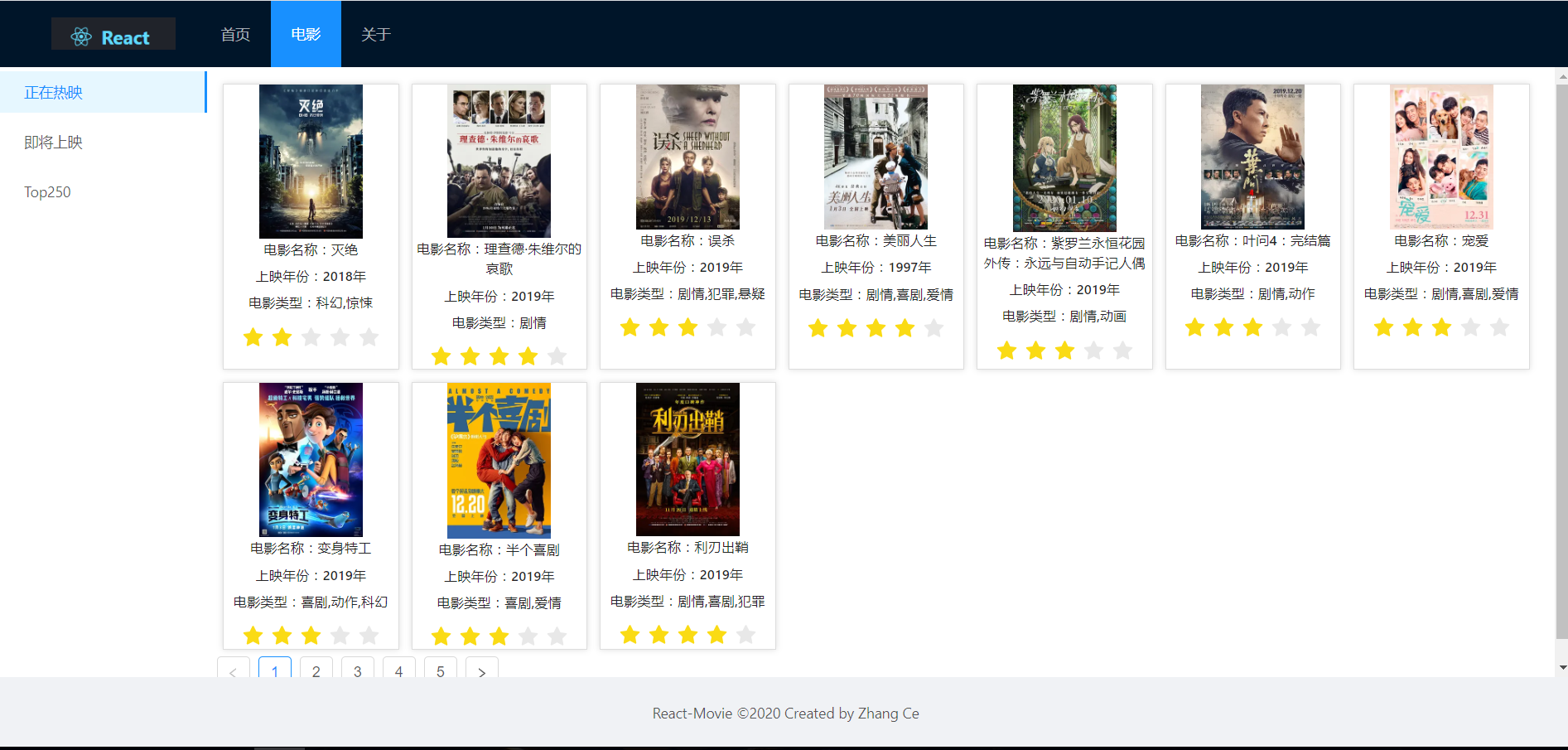
Task: Click third star of 紫罗兰永恒花园 rating
Action: (x=1065, y=351)
